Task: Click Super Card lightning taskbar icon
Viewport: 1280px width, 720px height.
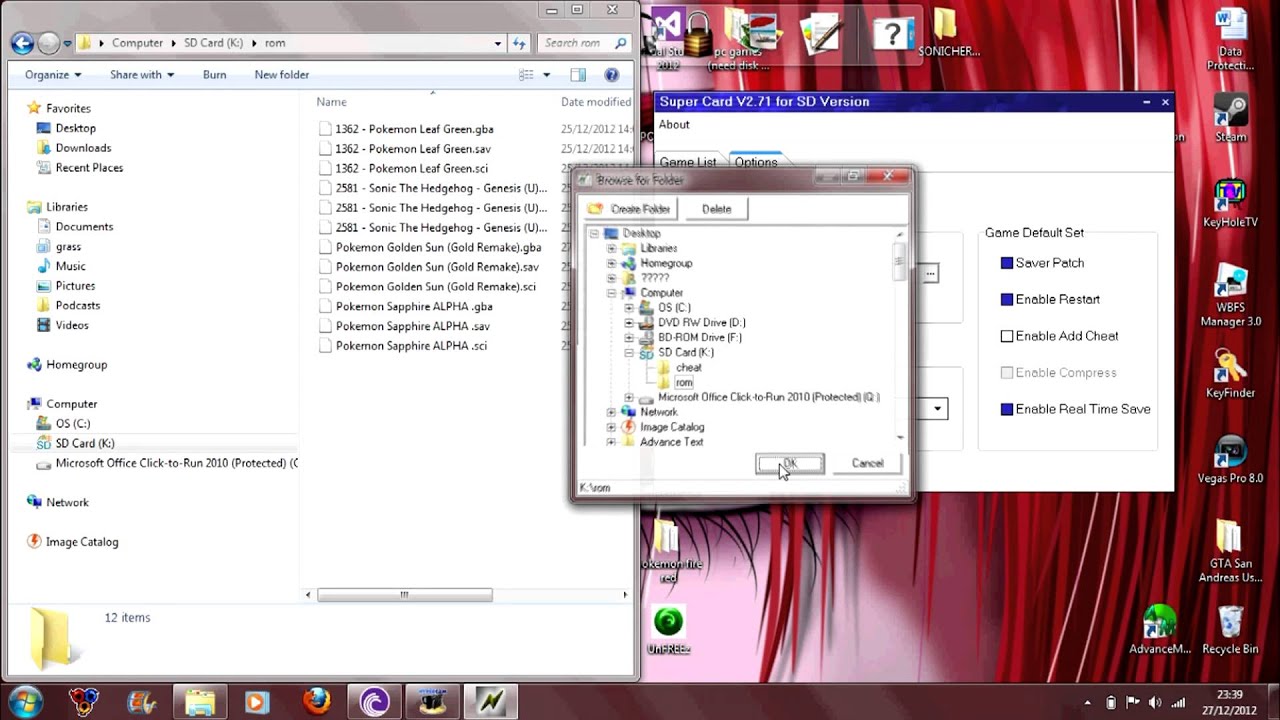Action: coord(491,701)
